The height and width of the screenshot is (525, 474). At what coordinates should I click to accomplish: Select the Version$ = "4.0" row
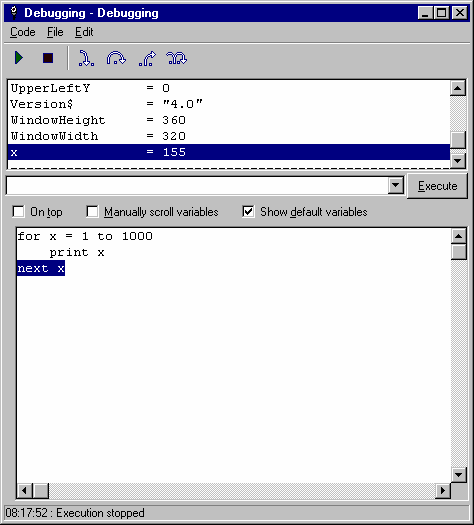click(229, 104)
